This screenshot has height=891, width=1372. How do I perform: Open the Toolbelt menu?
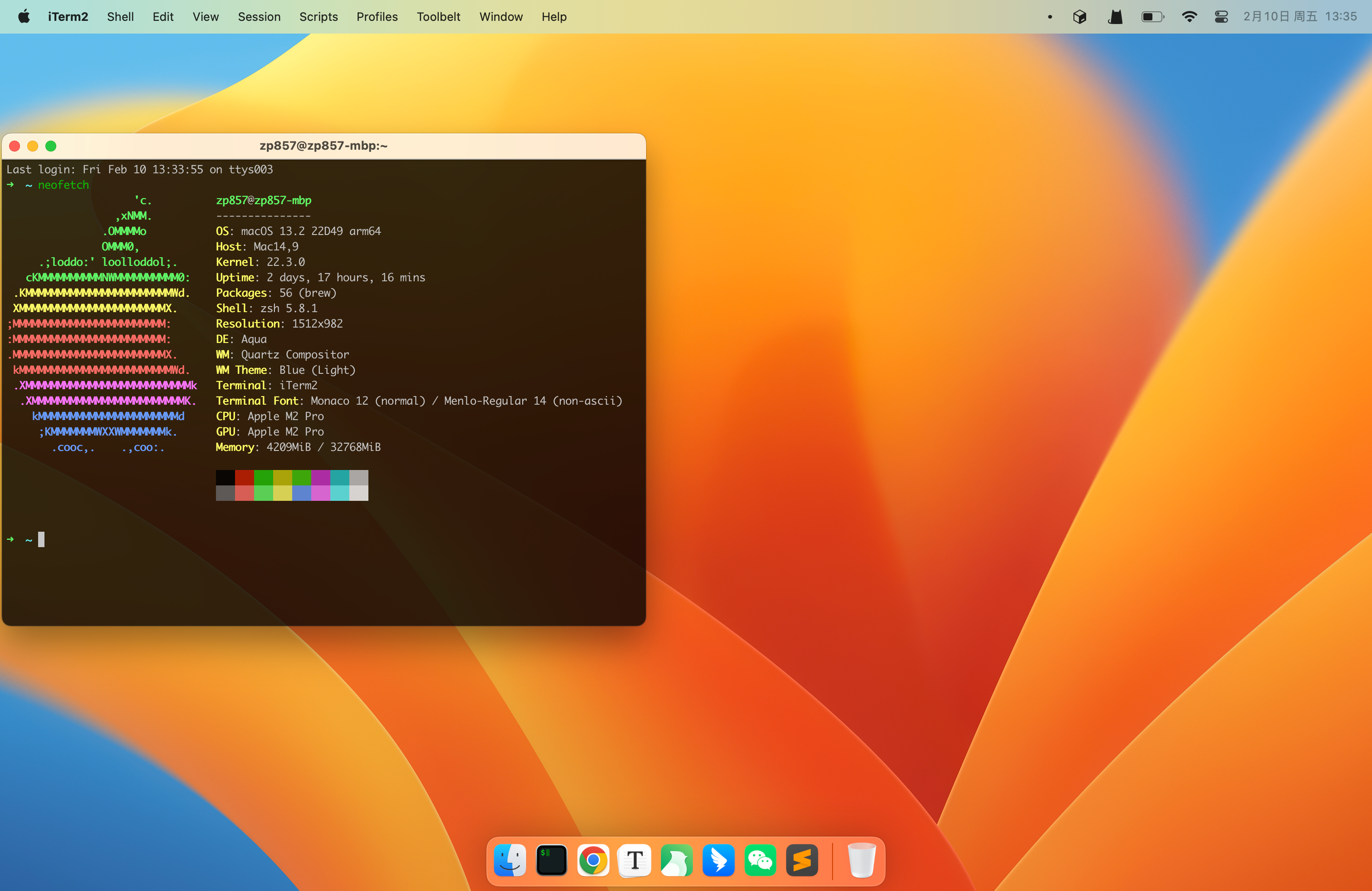(x=439, y=17)
